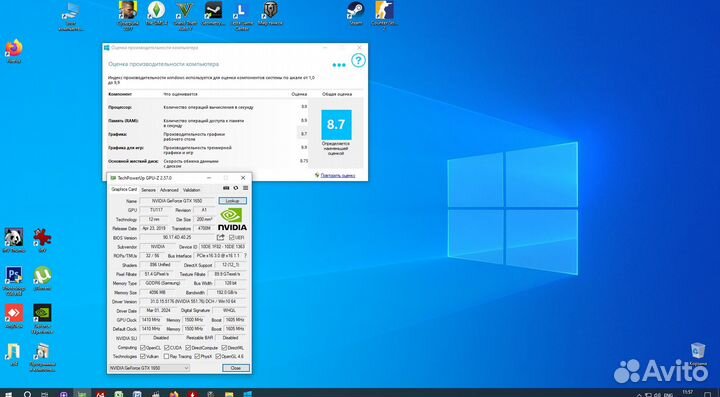The height and width of the screenshot is (397, 720).
Task: Click the 8.7 overall score tile
Action: tap(336, 124)
